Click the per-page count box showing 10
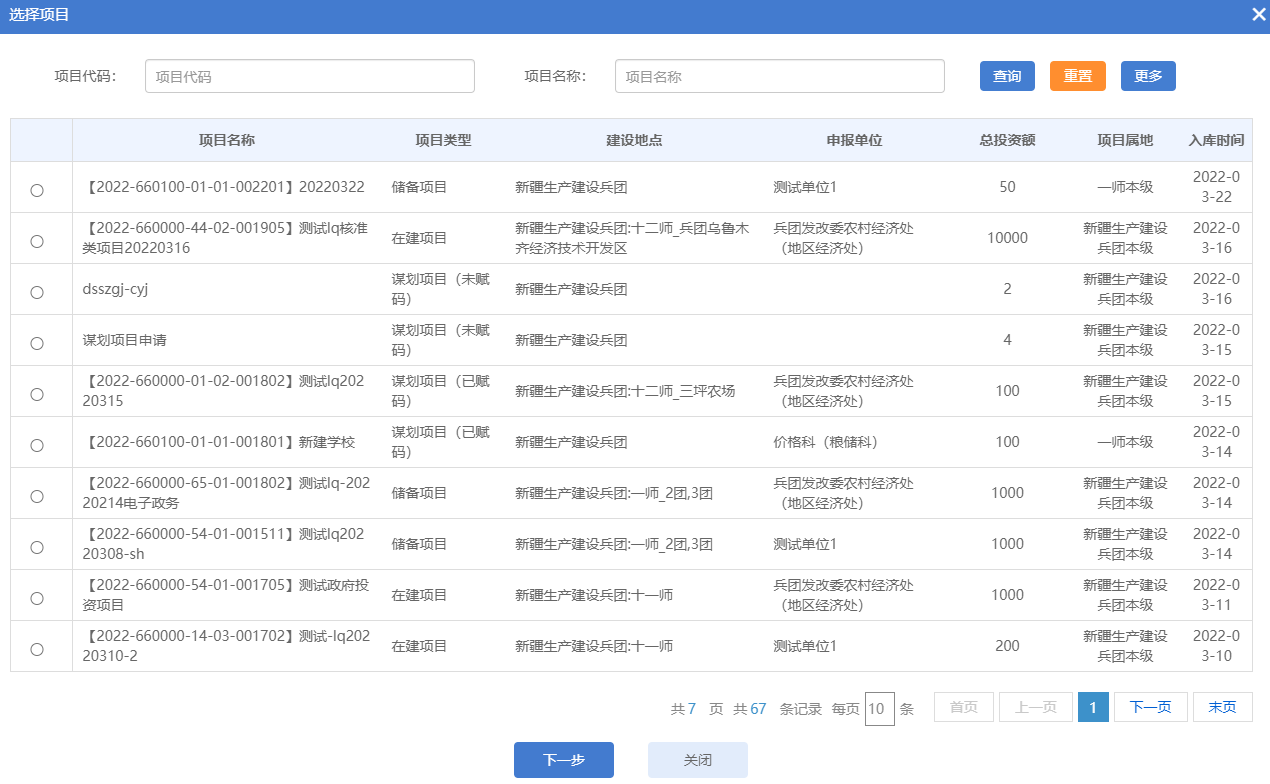This screenshot has width=1270, height=784. pos(879,709)
